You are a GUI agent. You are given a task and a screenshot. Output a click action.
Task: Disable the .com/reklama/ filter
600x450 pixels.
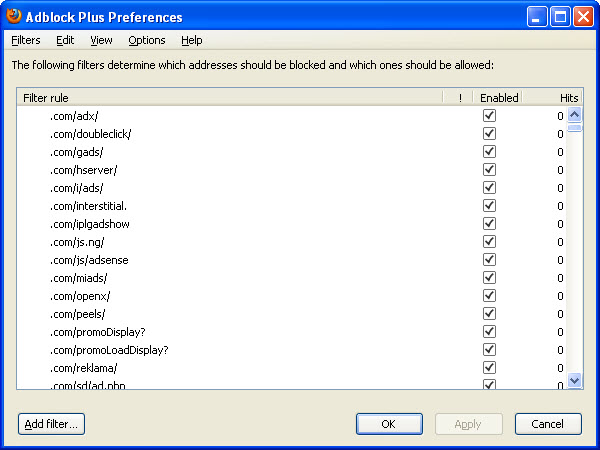click(x=489, y=367)
